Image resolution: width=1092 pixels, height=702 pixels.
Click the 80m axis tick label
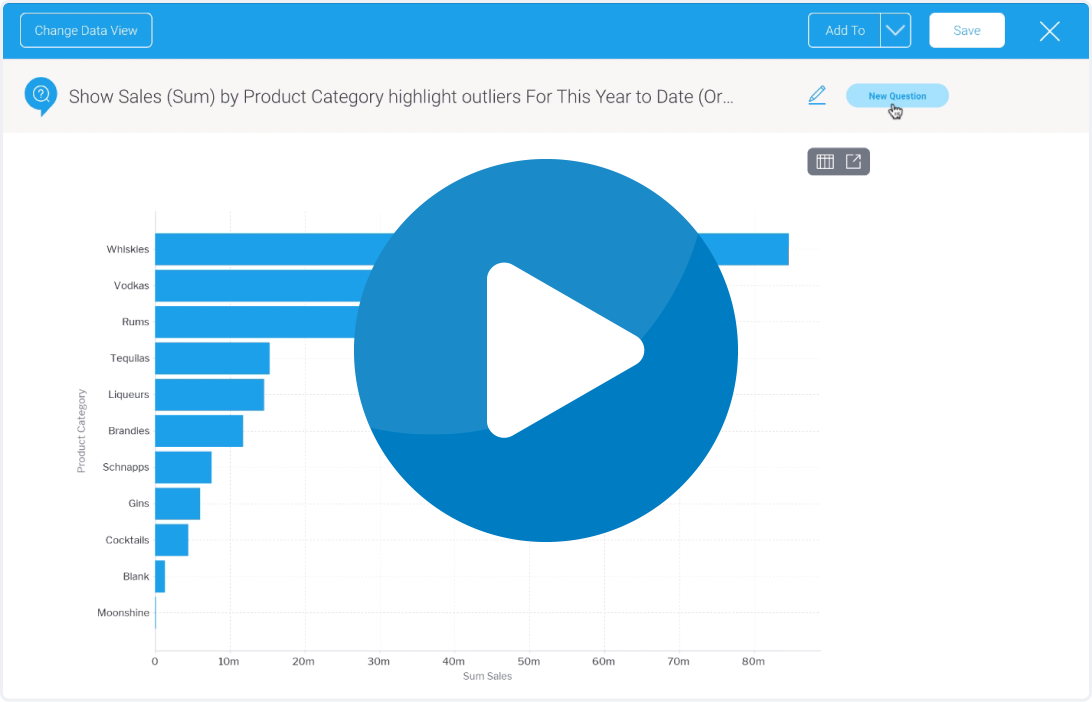click(x=753, y=662)
